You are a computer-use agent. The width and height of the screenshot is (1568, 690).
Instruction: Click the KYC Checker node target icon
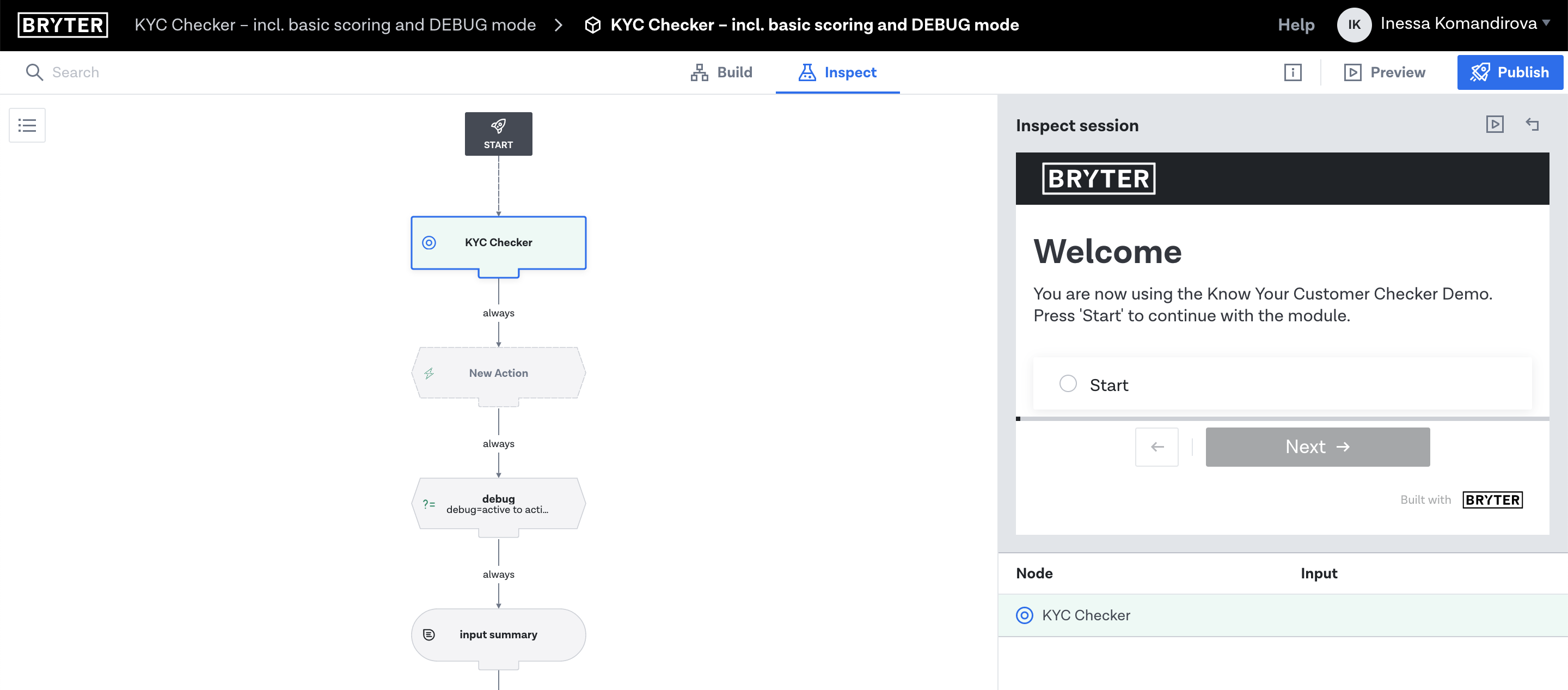coord(429,242)
